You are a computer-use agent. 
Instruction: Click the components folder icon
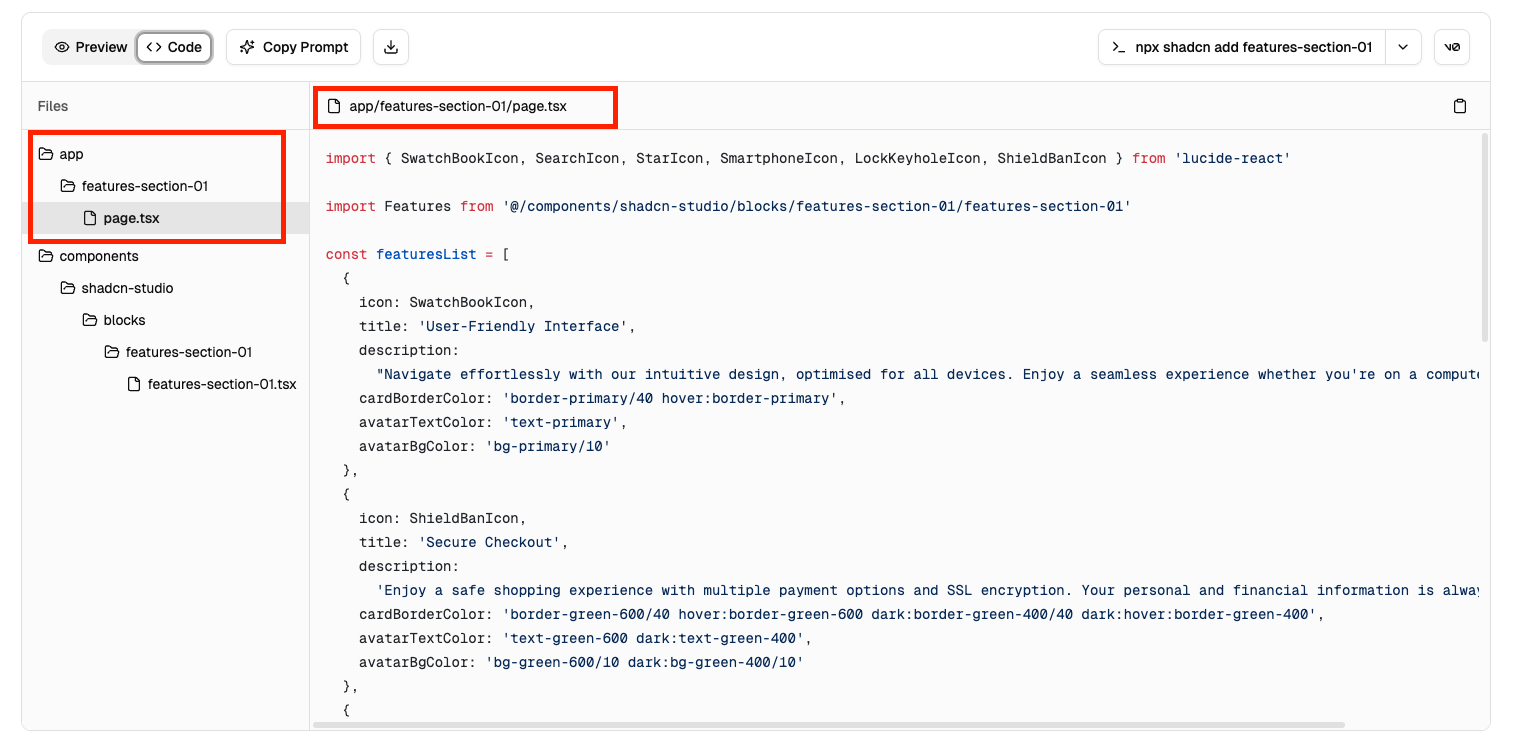(x=45, y=256)
